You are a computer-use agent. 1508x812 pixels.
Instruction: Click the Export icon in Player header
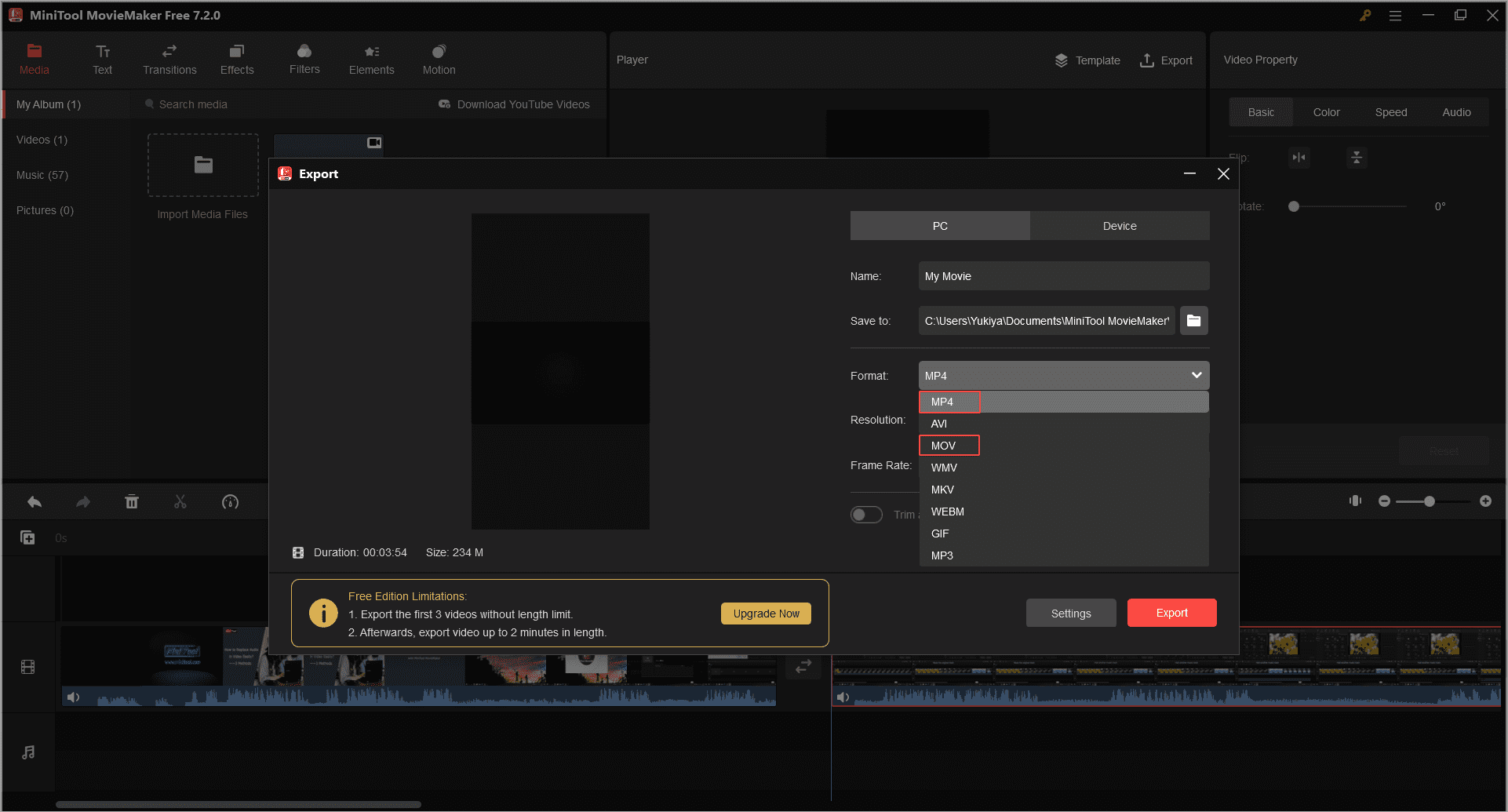1146,60
